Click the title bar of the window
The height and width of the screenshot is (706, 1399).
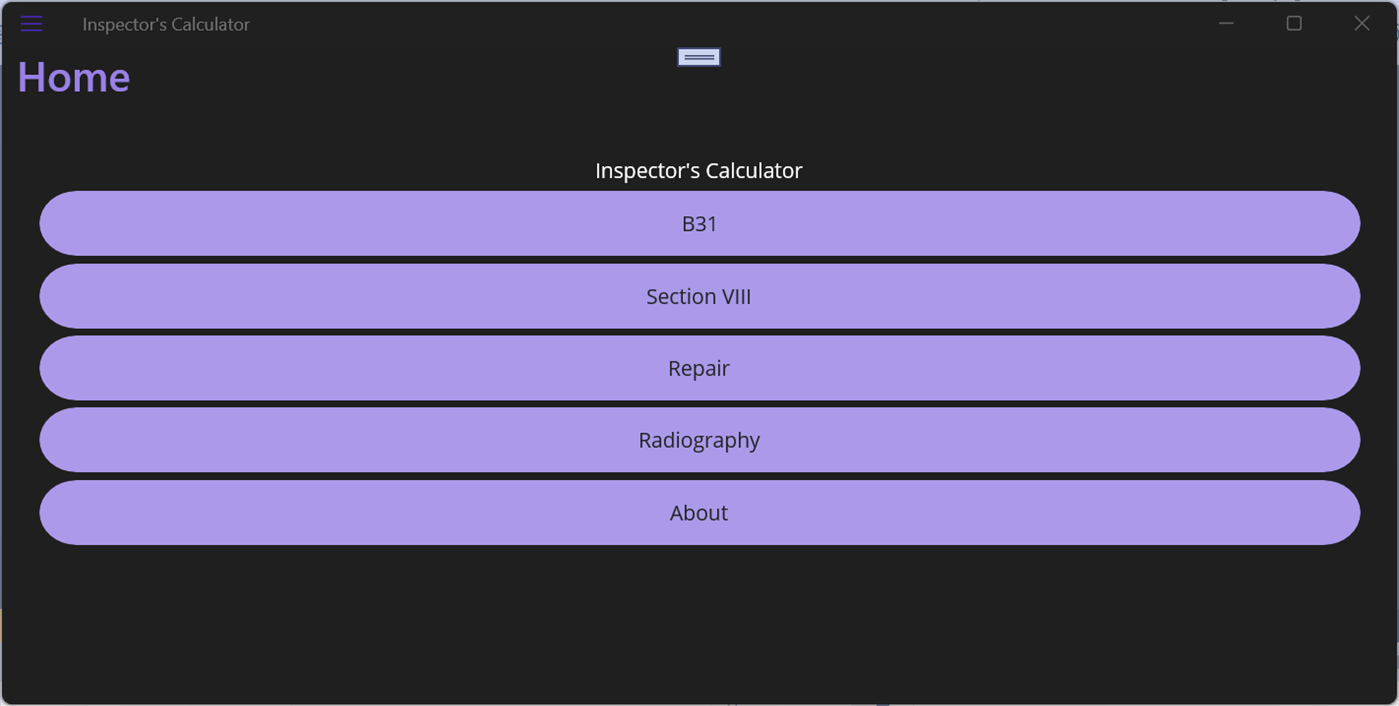(x=600, y=23)
